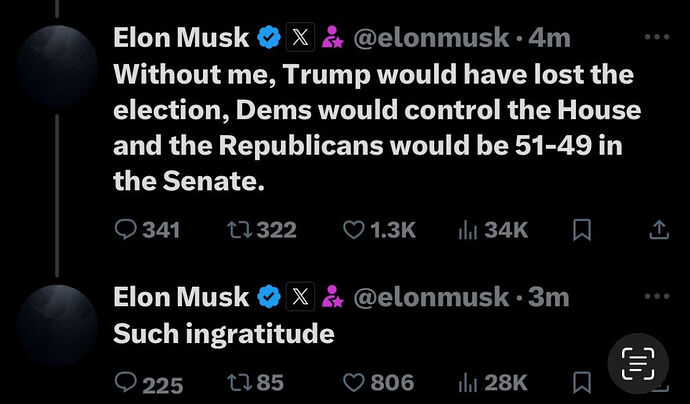Open the first post's profile avatar

pyautogui.click(x=58, y=66)
